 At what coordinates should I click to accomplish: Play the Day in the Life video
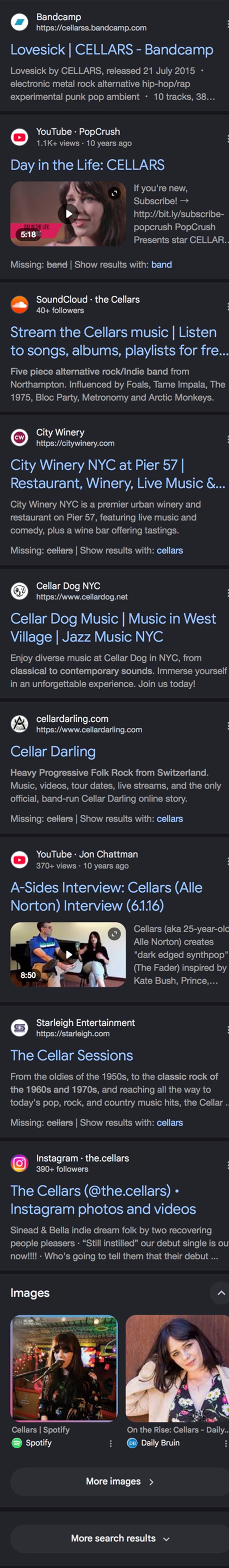[x=68, y=213]
